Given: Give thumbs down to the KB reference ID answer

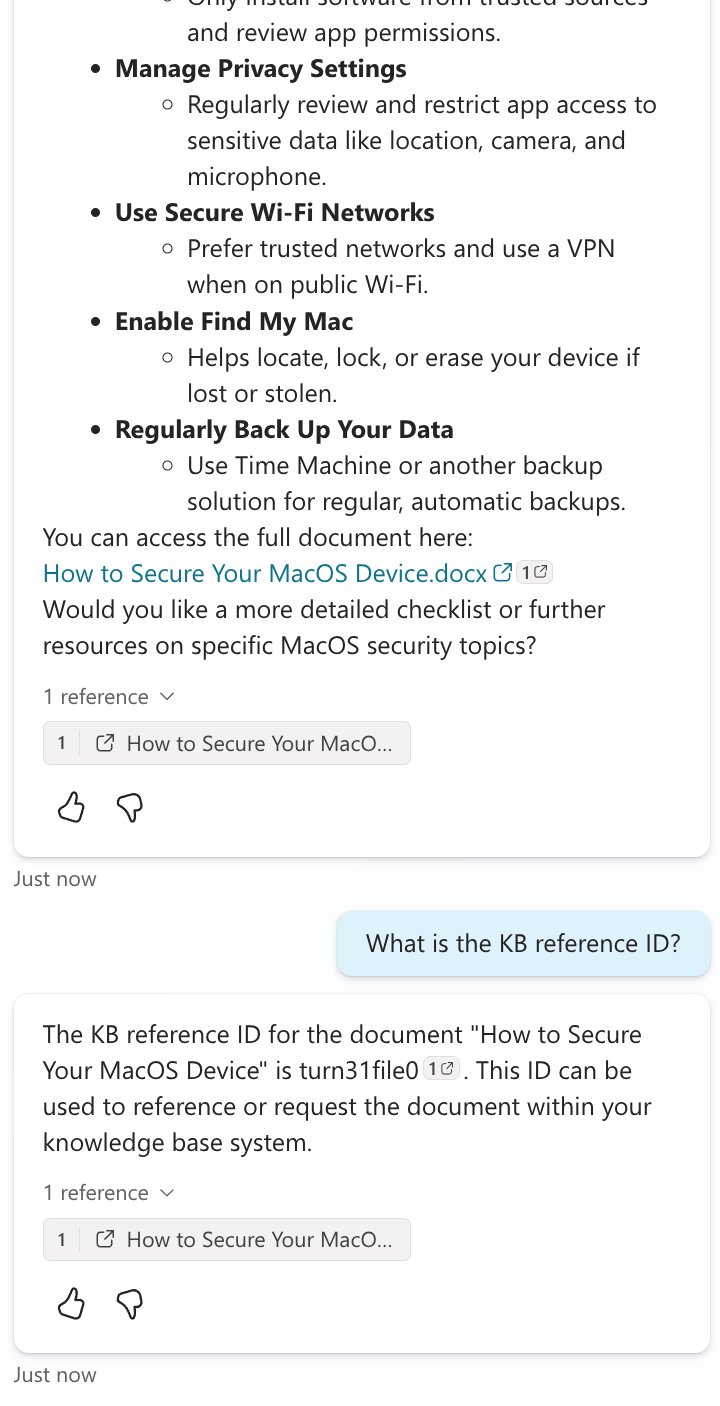Looking at the screenshot, I should point(129,1305).
